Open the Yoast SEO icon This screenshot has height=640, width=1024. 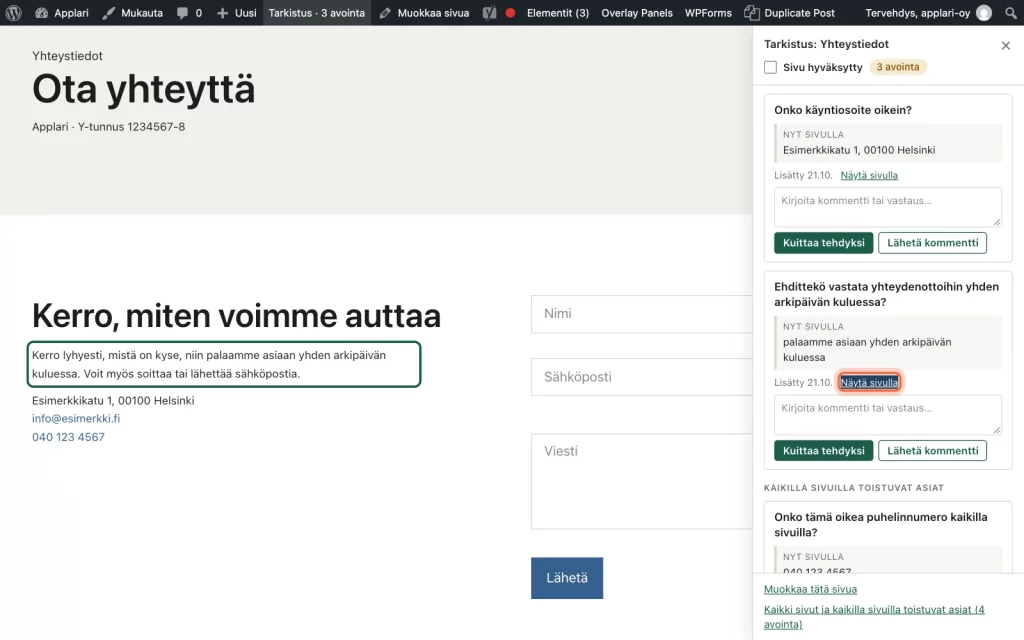489,12
